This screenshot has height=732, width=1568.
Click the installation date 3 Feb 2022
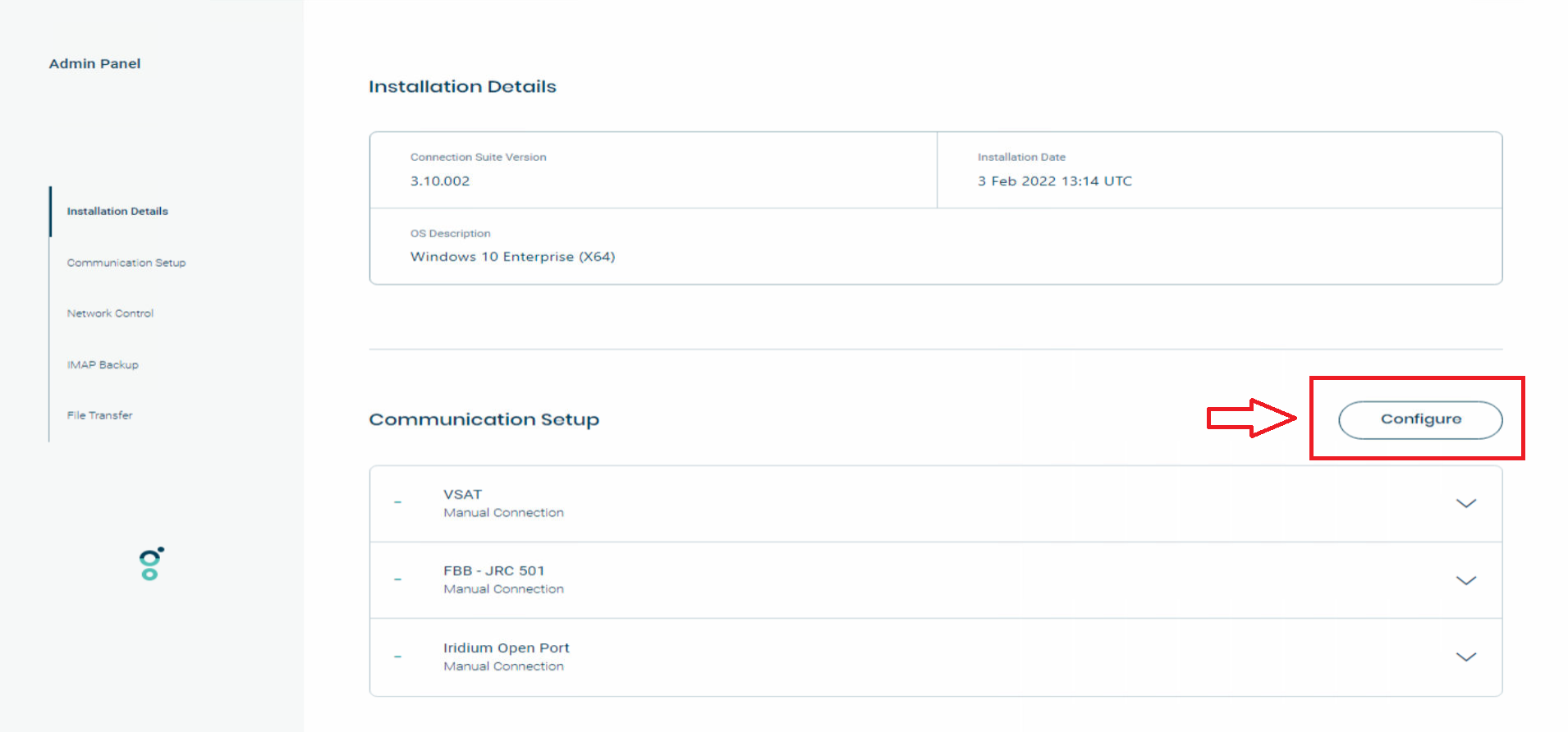pos(1054,181)
